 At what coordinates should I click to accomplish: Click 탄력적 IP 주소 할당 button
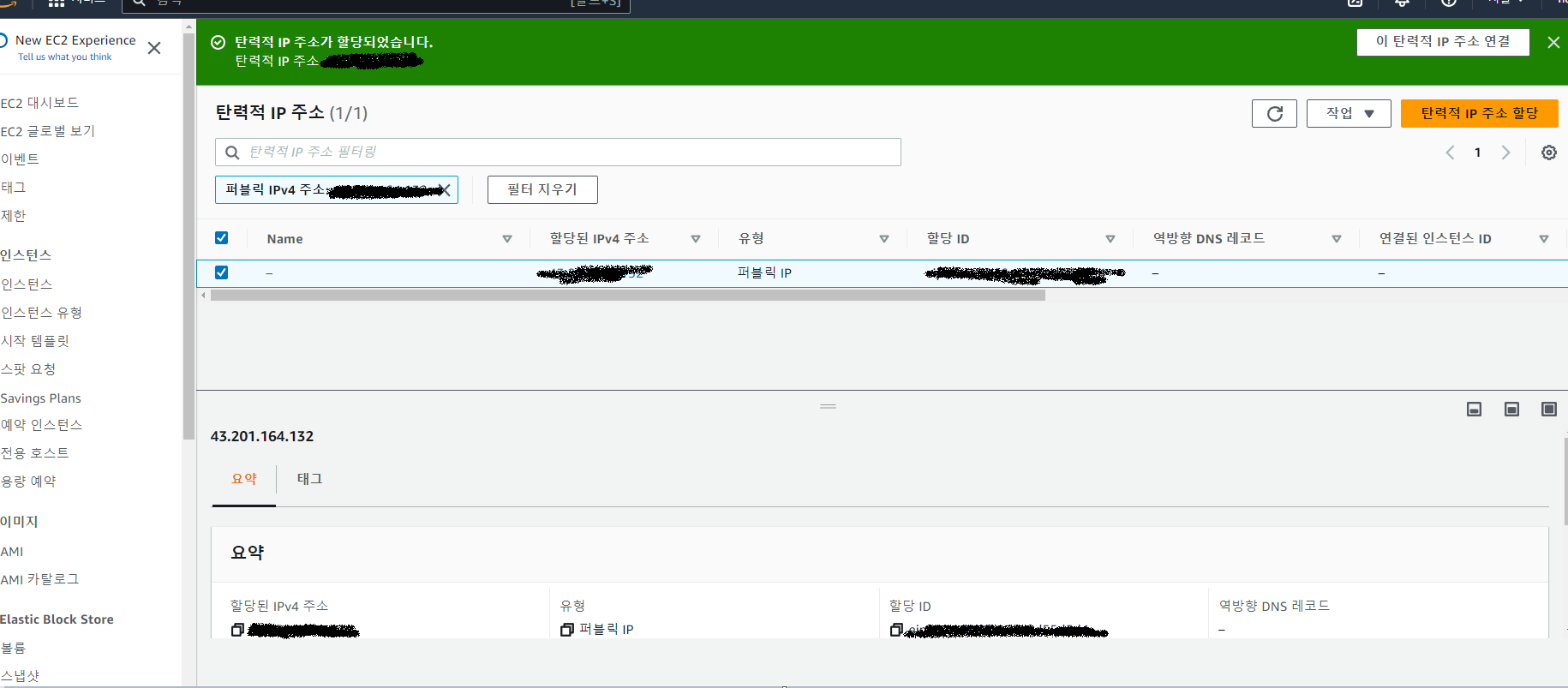(1479, 113)
